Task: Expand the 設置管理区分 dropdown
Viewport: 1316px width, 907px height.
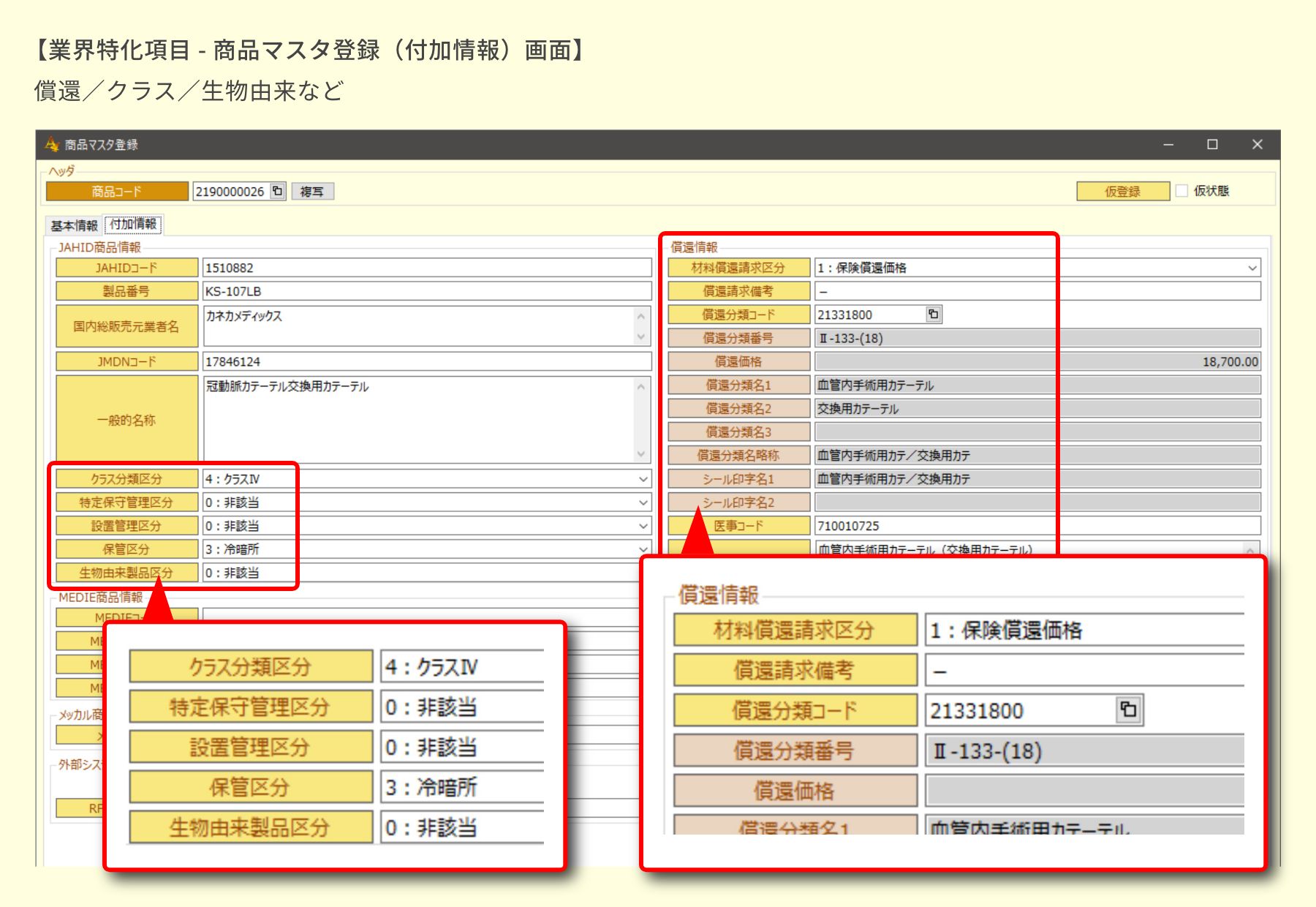Action: [x=643, y=526]
